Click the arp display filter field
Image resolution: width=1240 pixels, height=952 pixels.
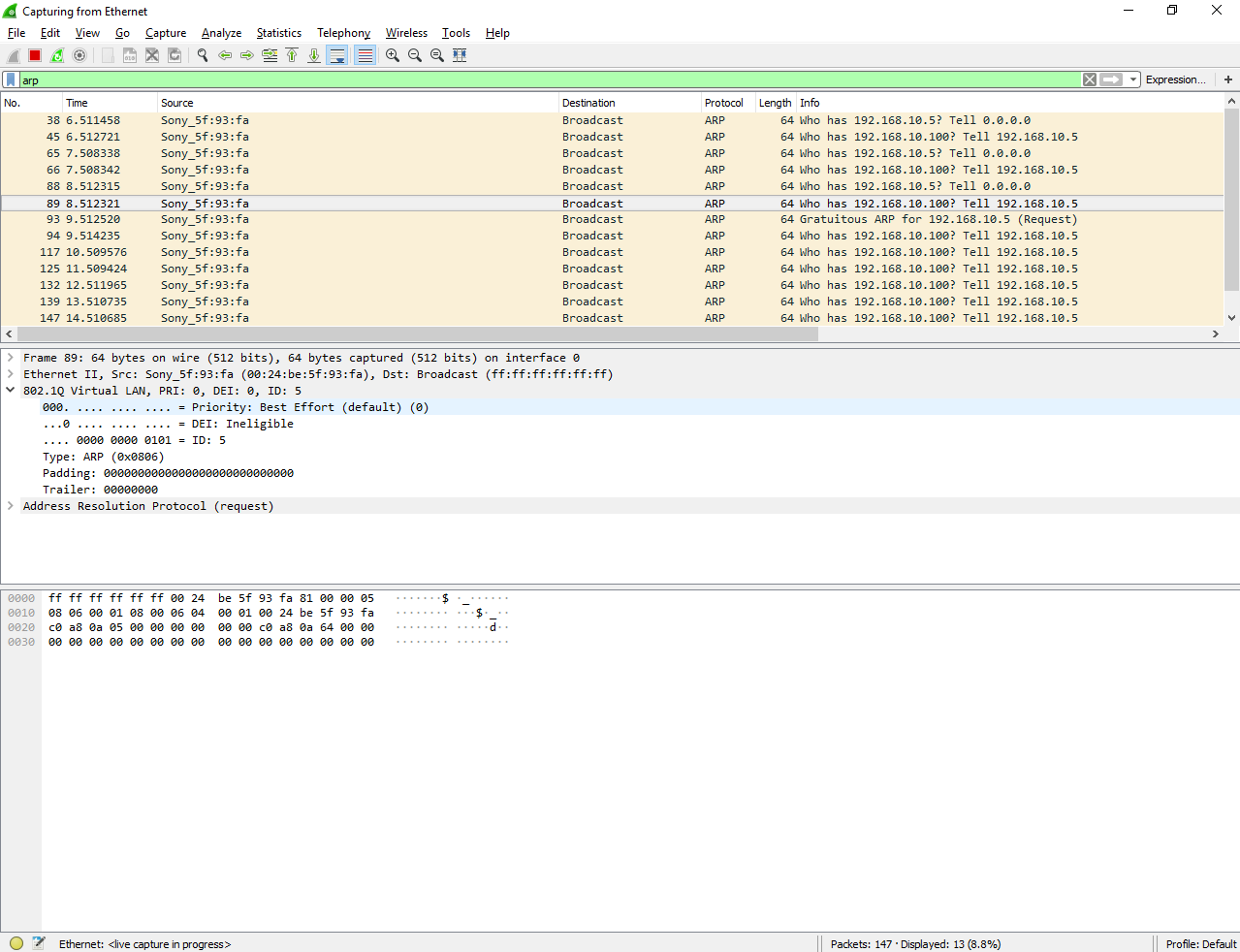pyautogui.click(x=550, y=79)
